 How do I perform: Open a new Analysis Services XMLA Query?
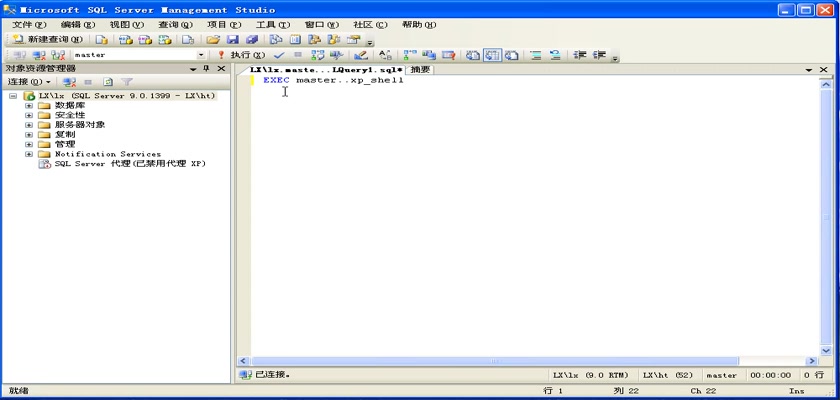pos(165,40)
